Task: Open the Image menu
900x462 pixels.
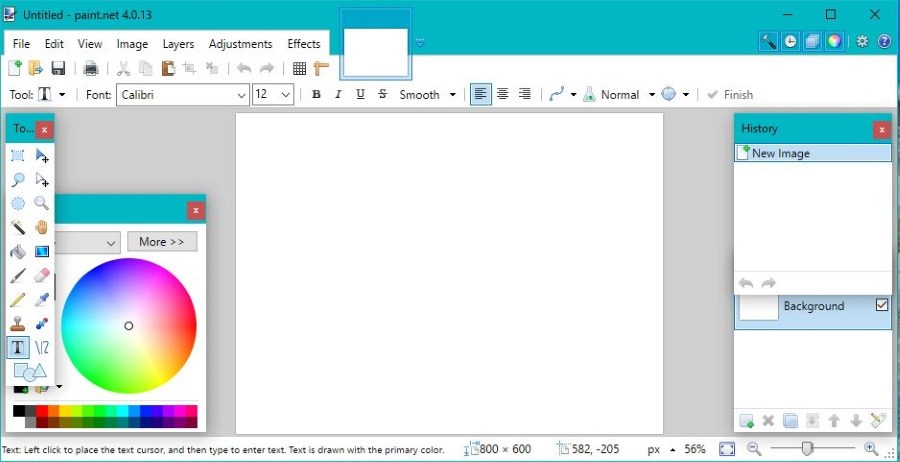Action: (x=132, y=44)
